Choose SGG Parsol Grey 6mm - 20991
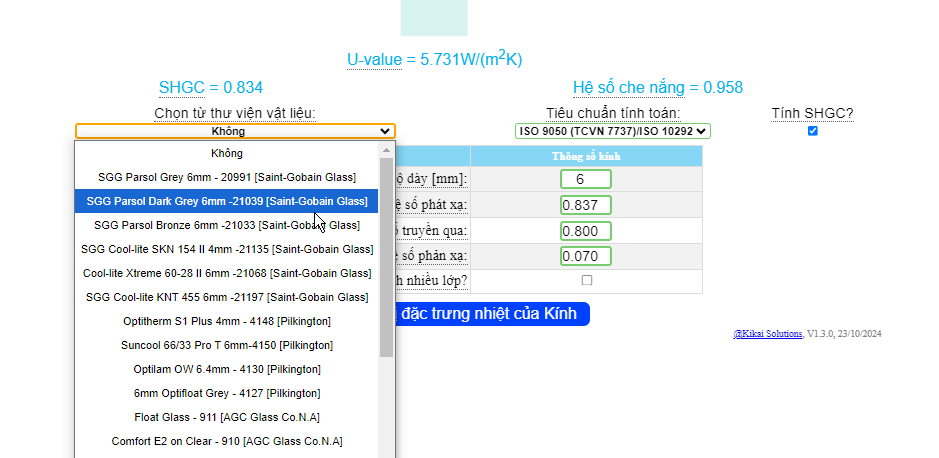 pos(227,177)
